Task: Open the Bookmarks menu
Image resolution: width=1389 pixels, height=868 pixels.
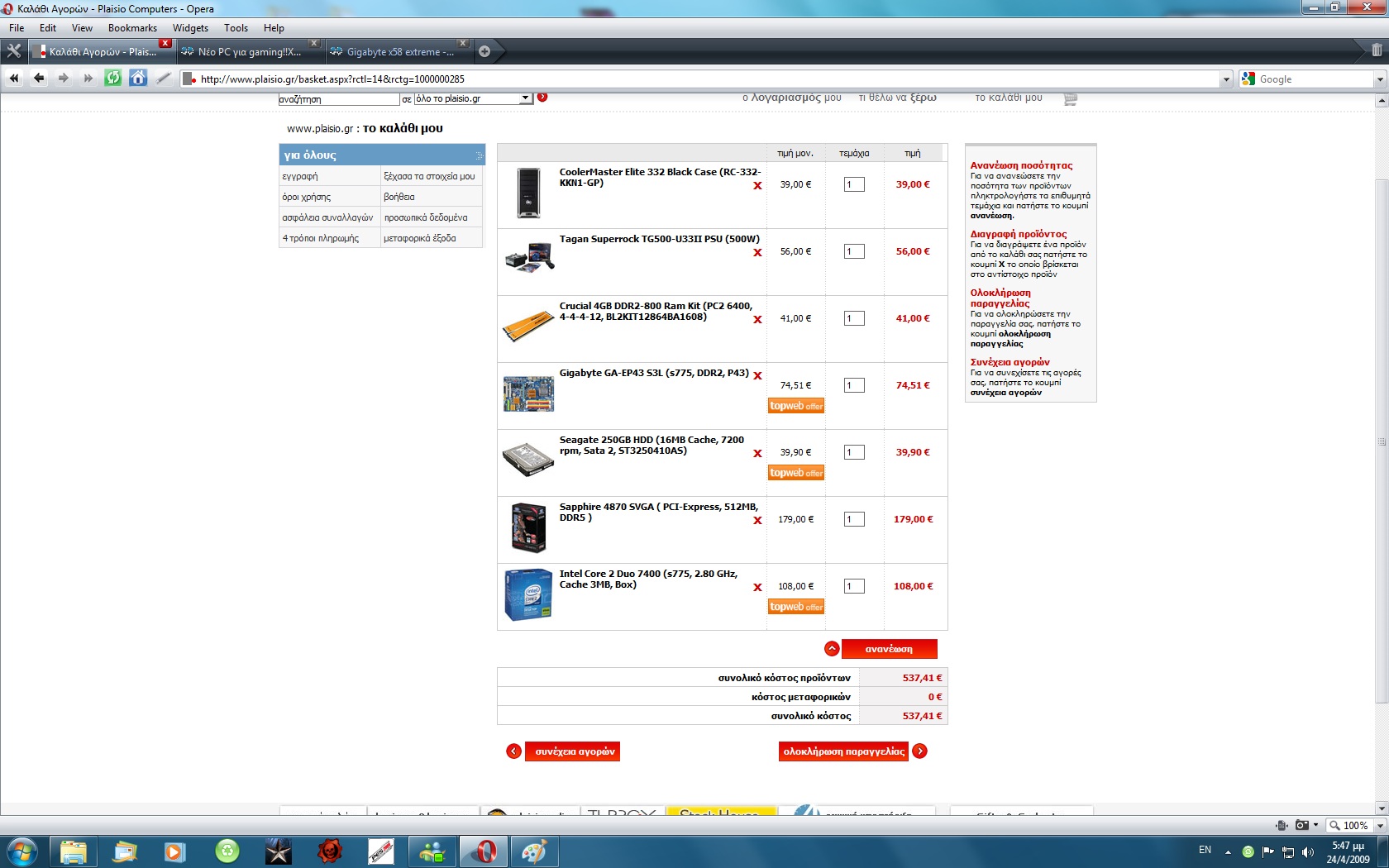Action: 132,28
